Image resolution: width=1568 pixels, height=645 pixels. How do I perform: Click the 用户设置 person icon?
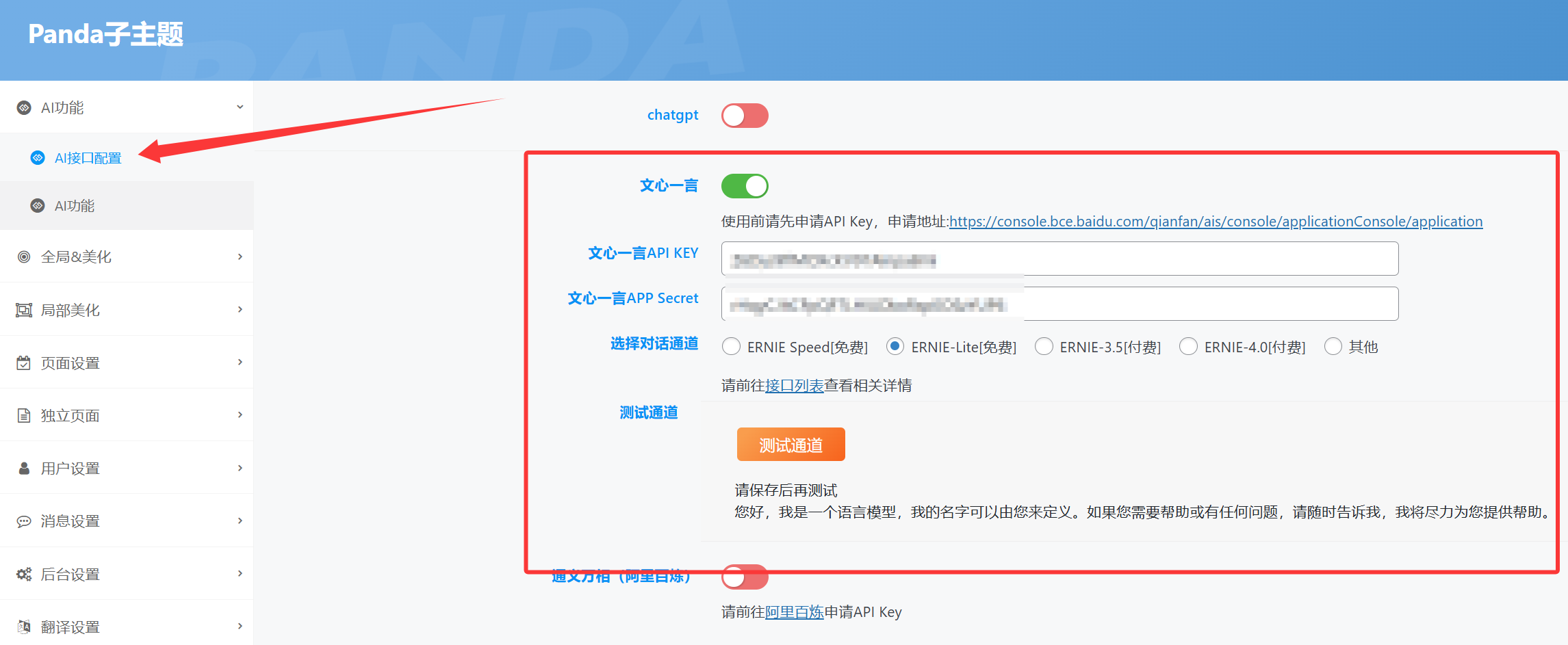tap(24, 468)
